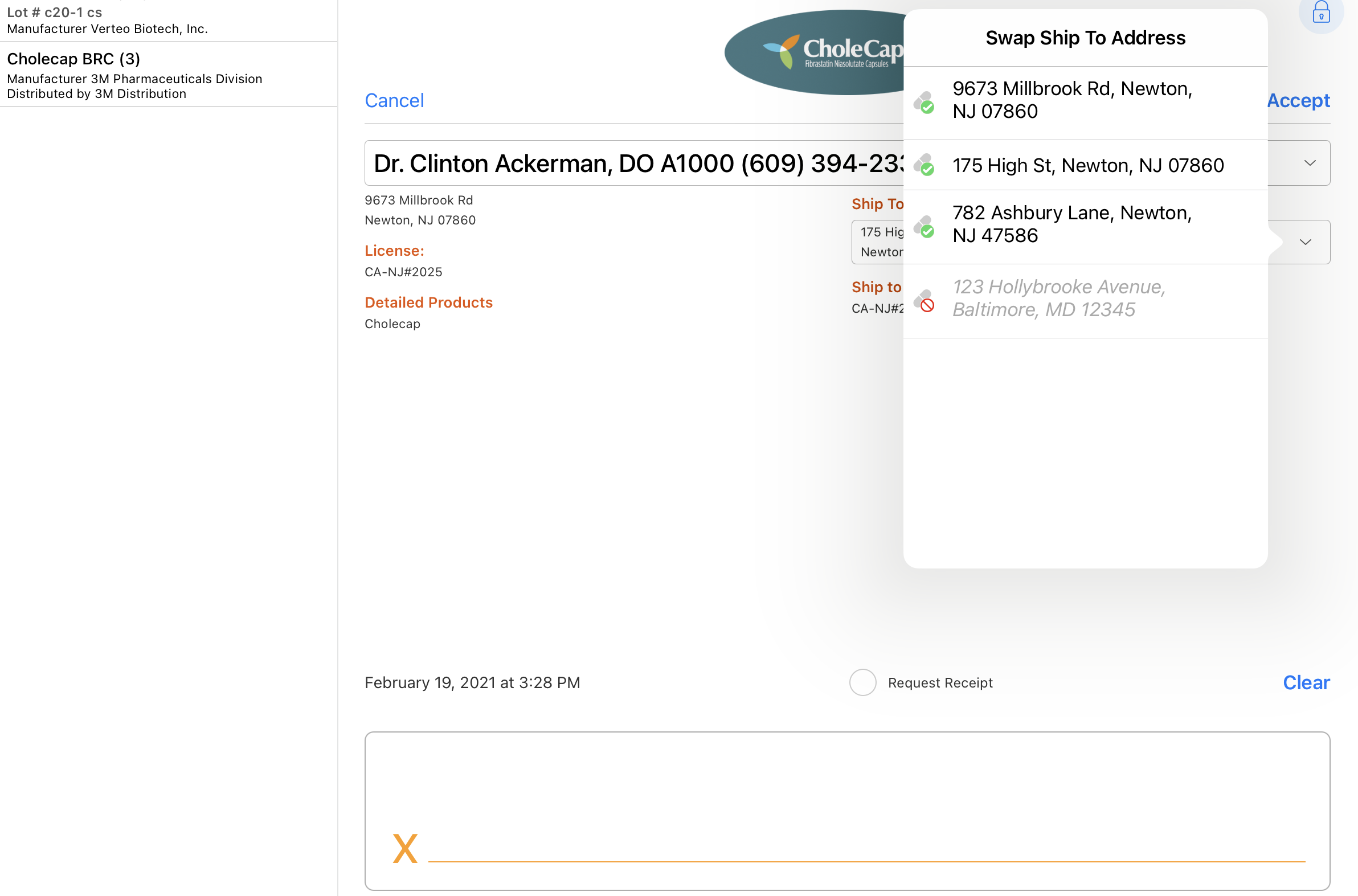The height and width of the screenshot is (896, 1358).
Task: Click restricted pill icon beside Hollybrooke Avenue
Action: (924, 301)
